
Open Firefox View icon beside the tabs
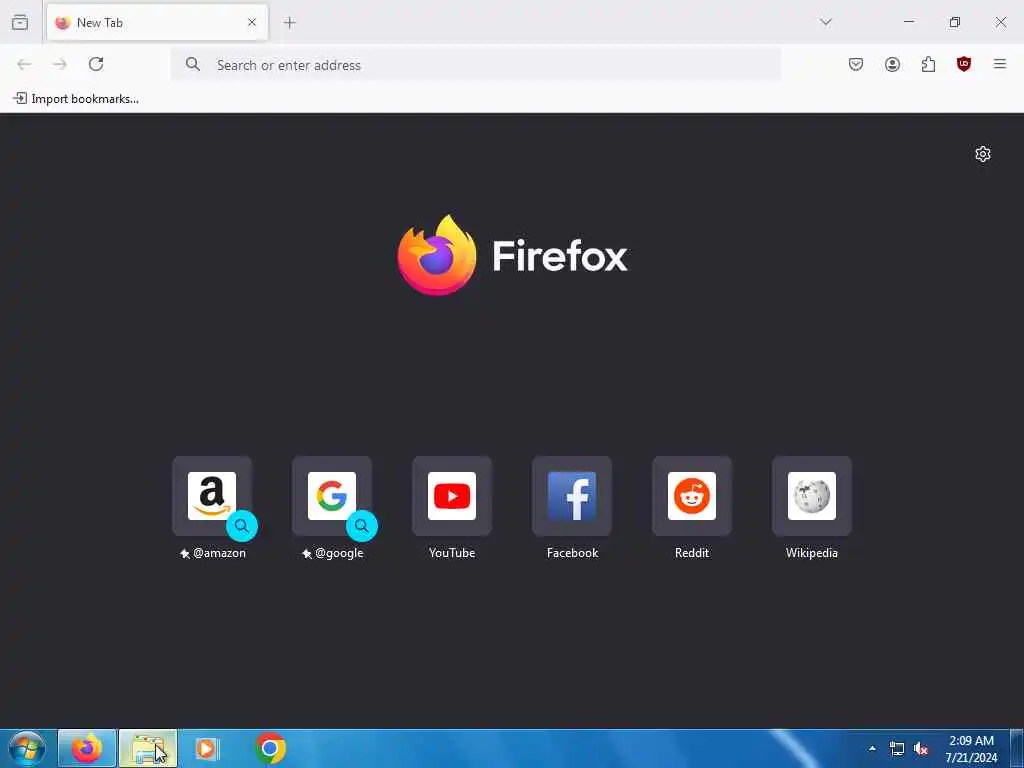click(x=20, y=22)
